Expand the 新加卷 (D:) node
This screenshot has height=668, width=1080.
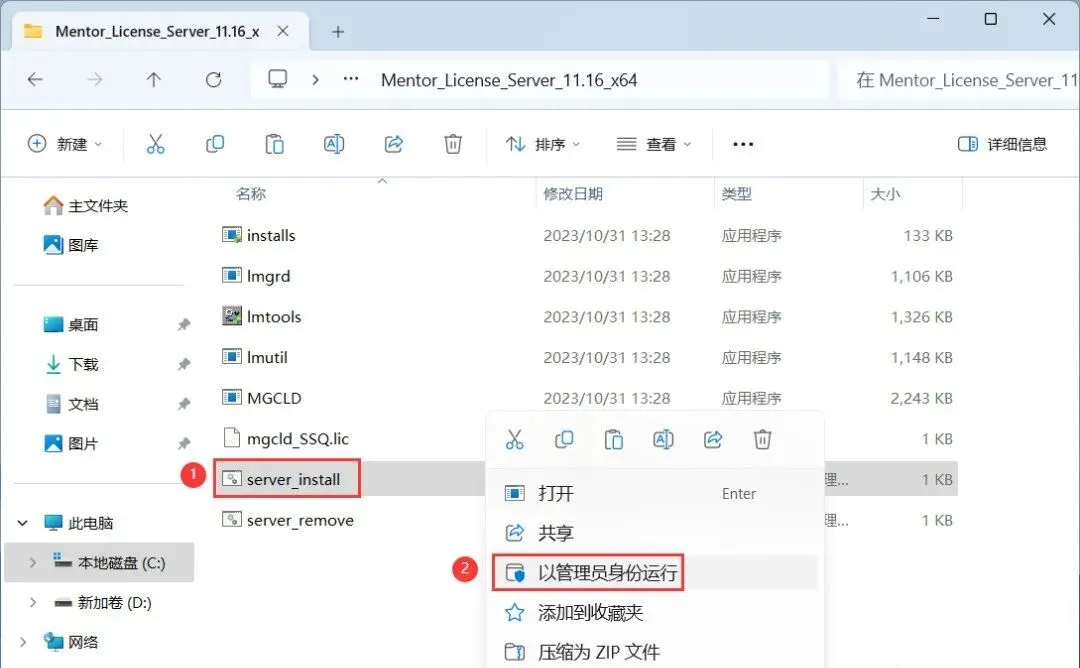point(32,603)
